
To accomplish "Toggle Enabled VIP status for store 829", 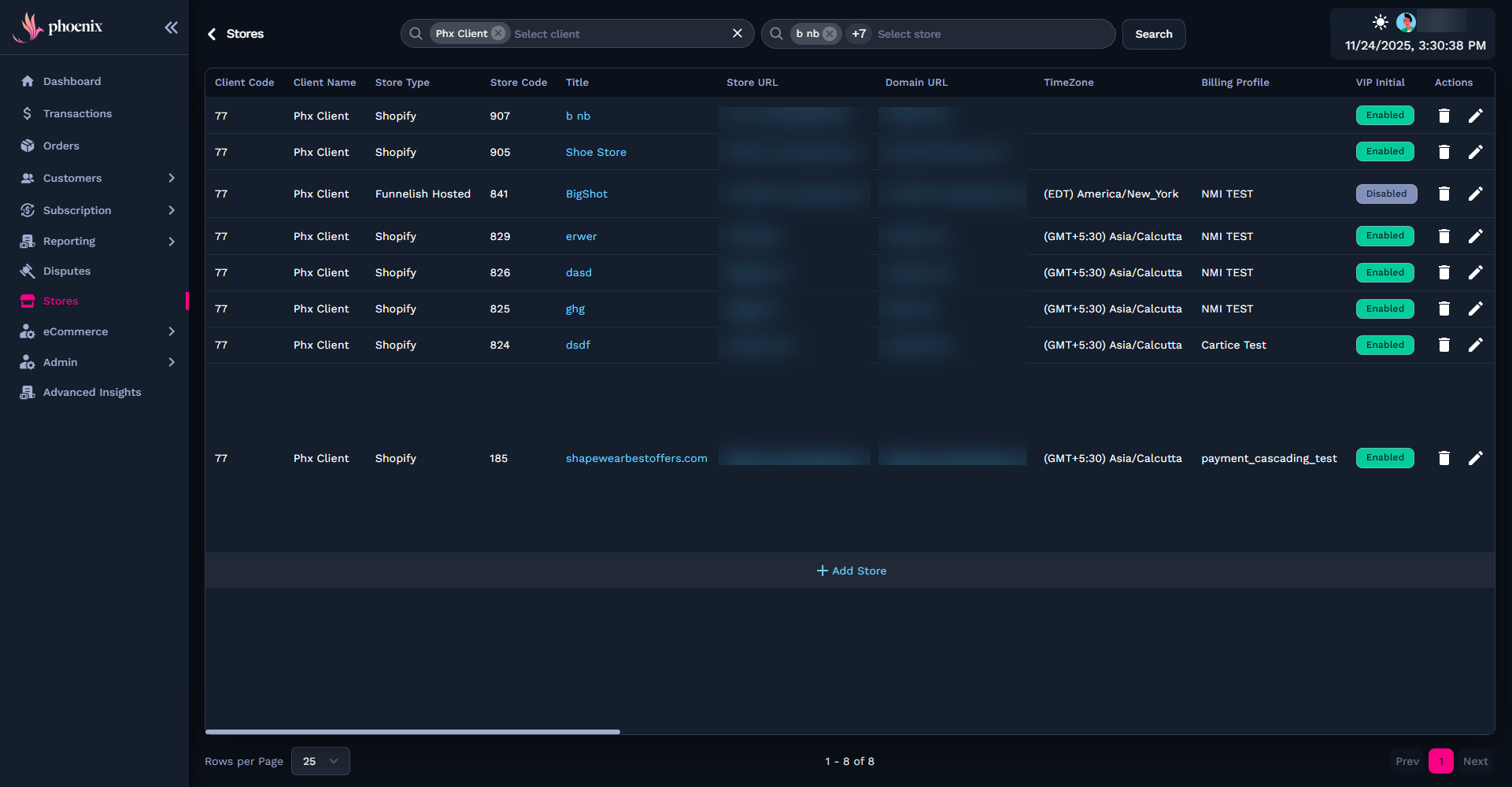I will (1384, 235).
